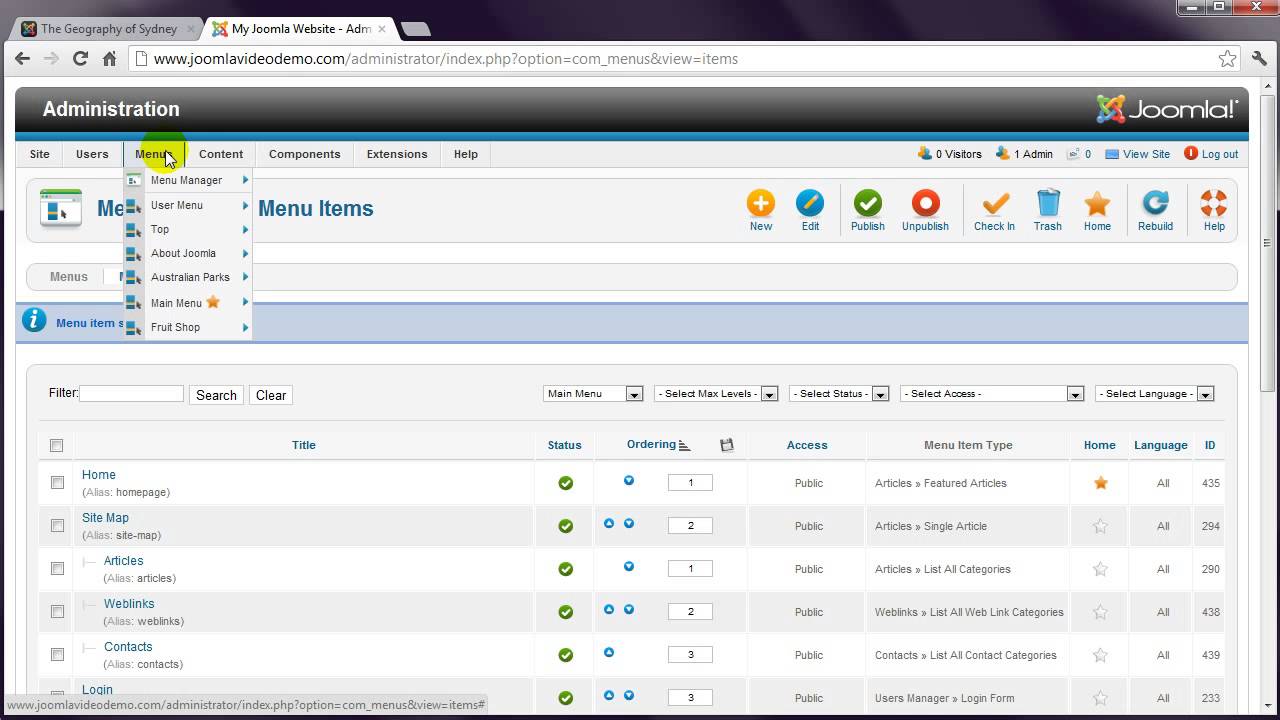The width and height of the screenshot is (1280, 720).
Task: Click the Edit pencil icon
Action: click(810, 203)
